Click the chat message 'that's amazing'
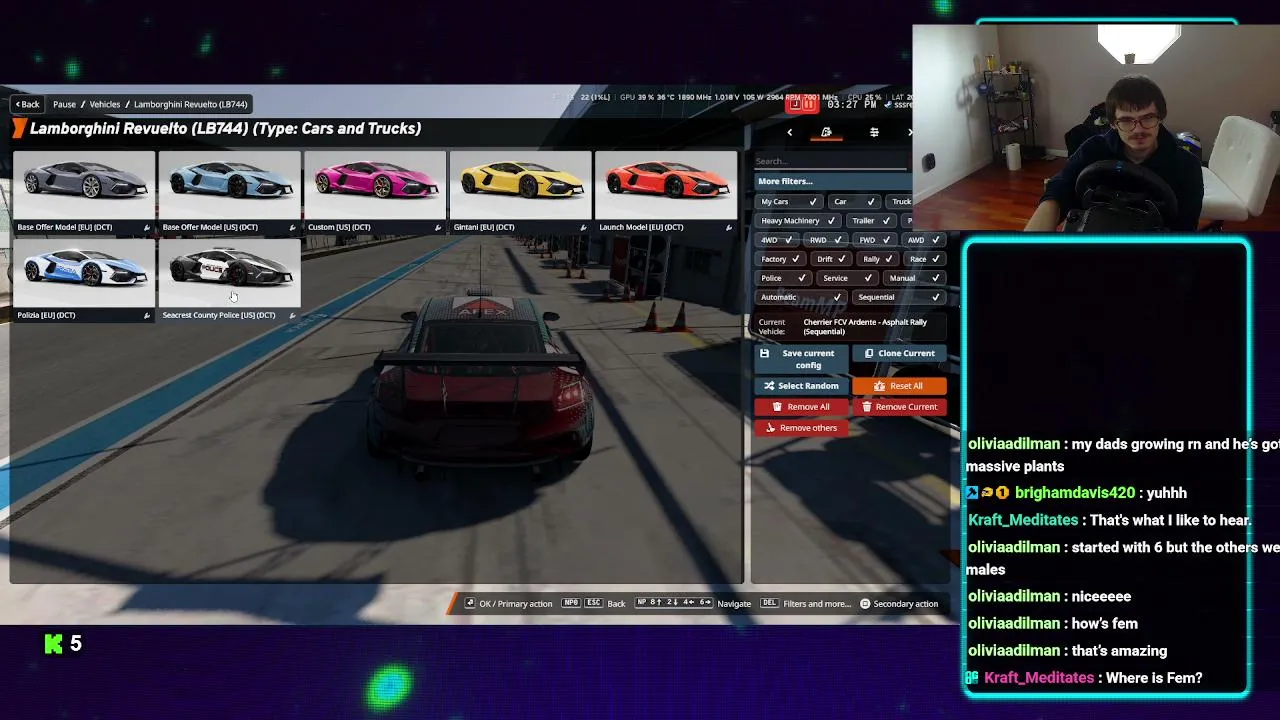Image resolution: width=1280 pixels, height=720 pixels. tap(1119, 651)
